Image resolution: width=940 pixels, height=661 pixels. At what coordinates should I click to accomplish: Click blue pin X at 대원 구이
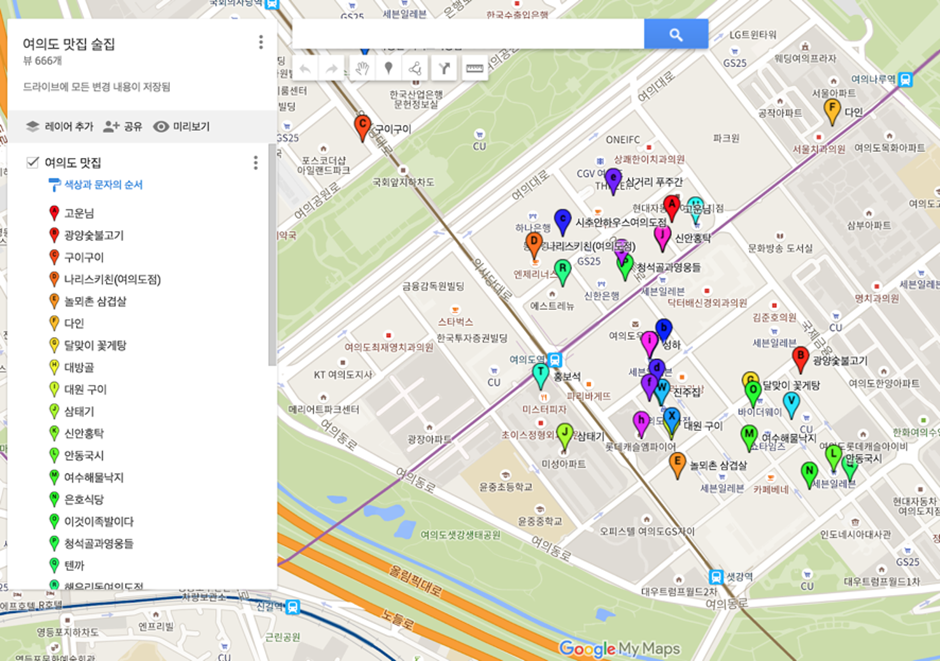pyautogui.click(x=671, y=419)
